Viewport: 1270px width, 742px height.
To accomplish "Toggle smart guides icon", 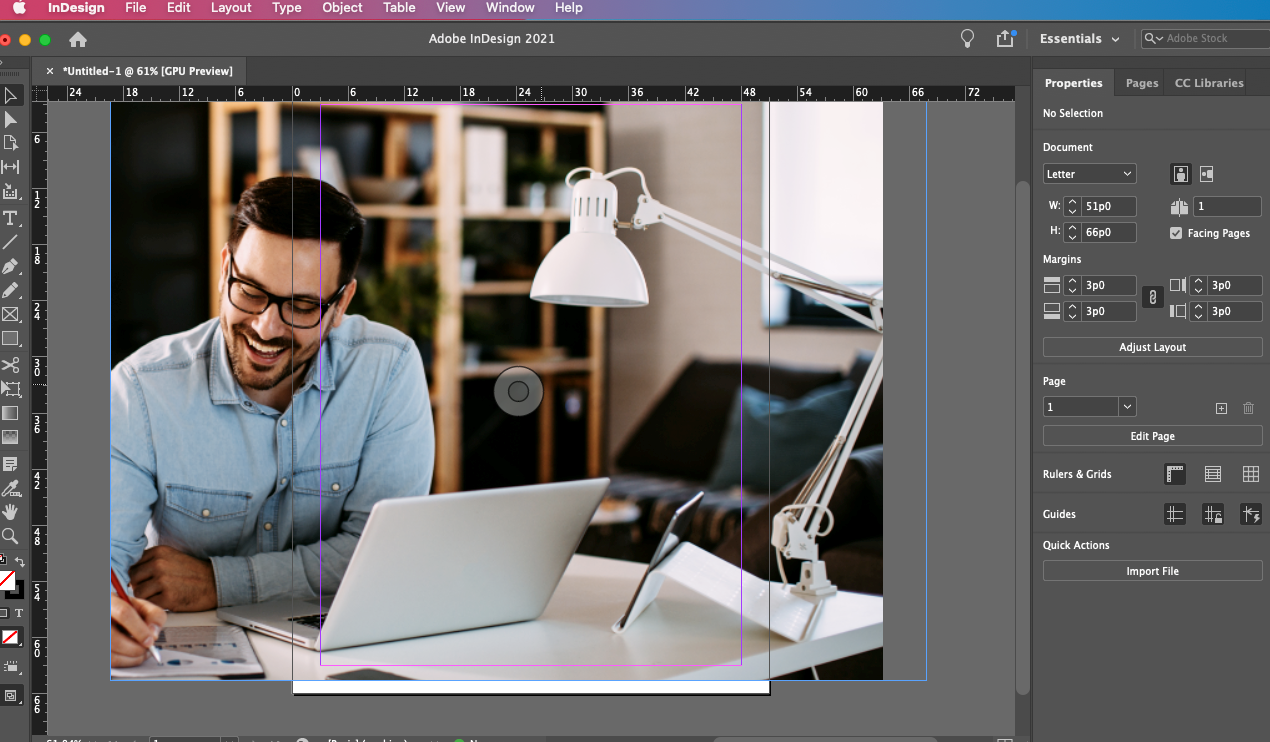I will [x=1250, y=514].
